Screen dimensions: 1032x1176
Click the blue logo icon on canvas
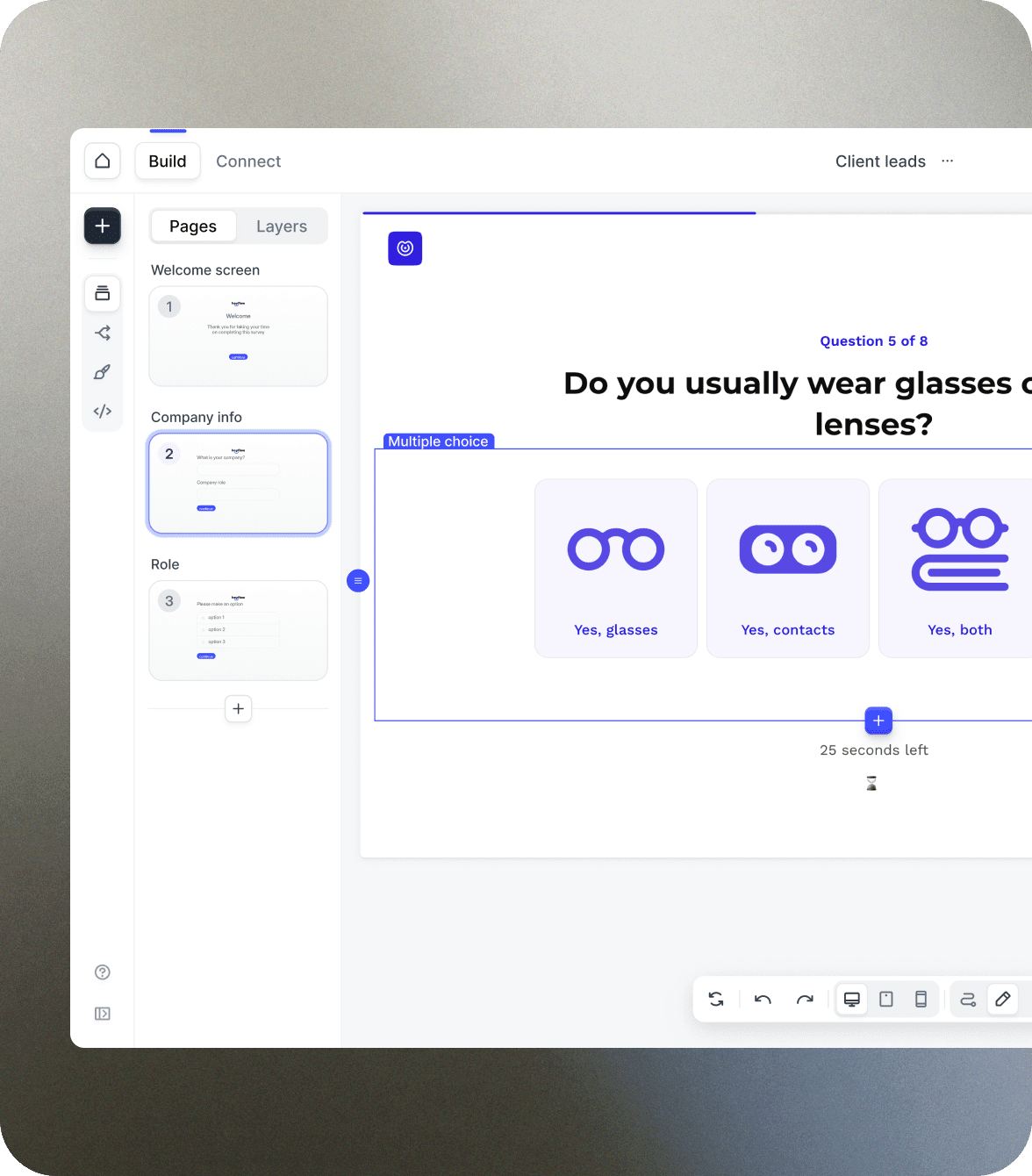(x=405, y=248)
